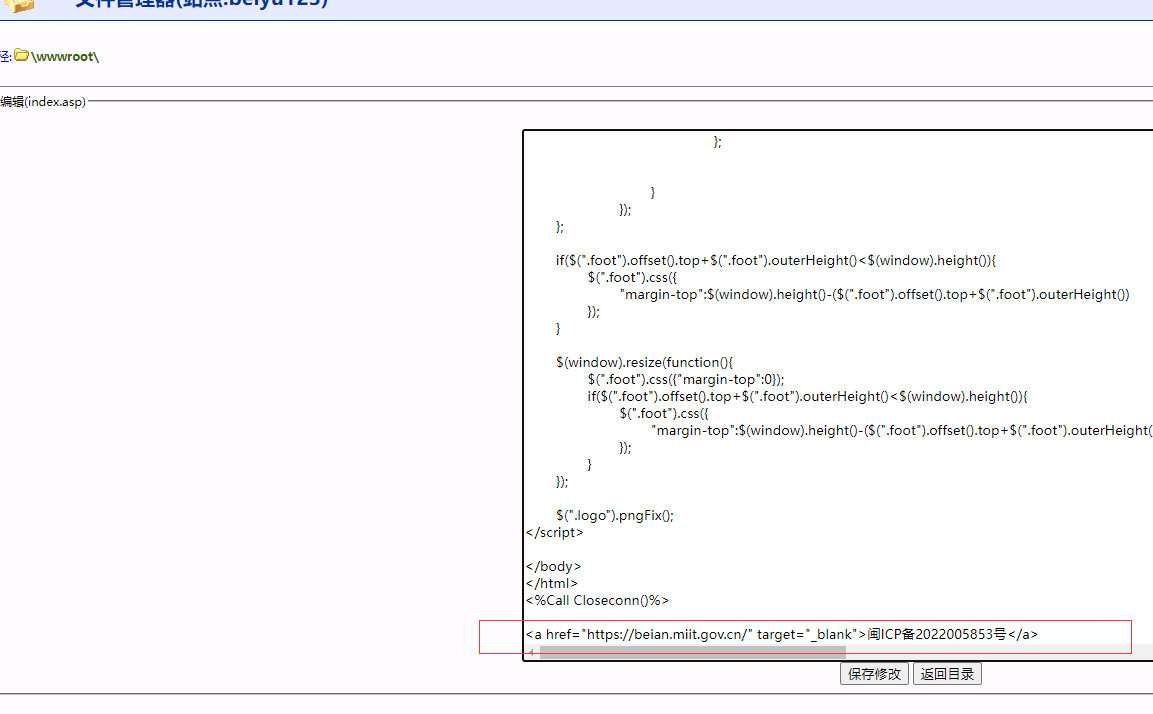Screen dimensions: 1153x714
Task: Click the \wwwroot\ path text
Action: [65, 57]
